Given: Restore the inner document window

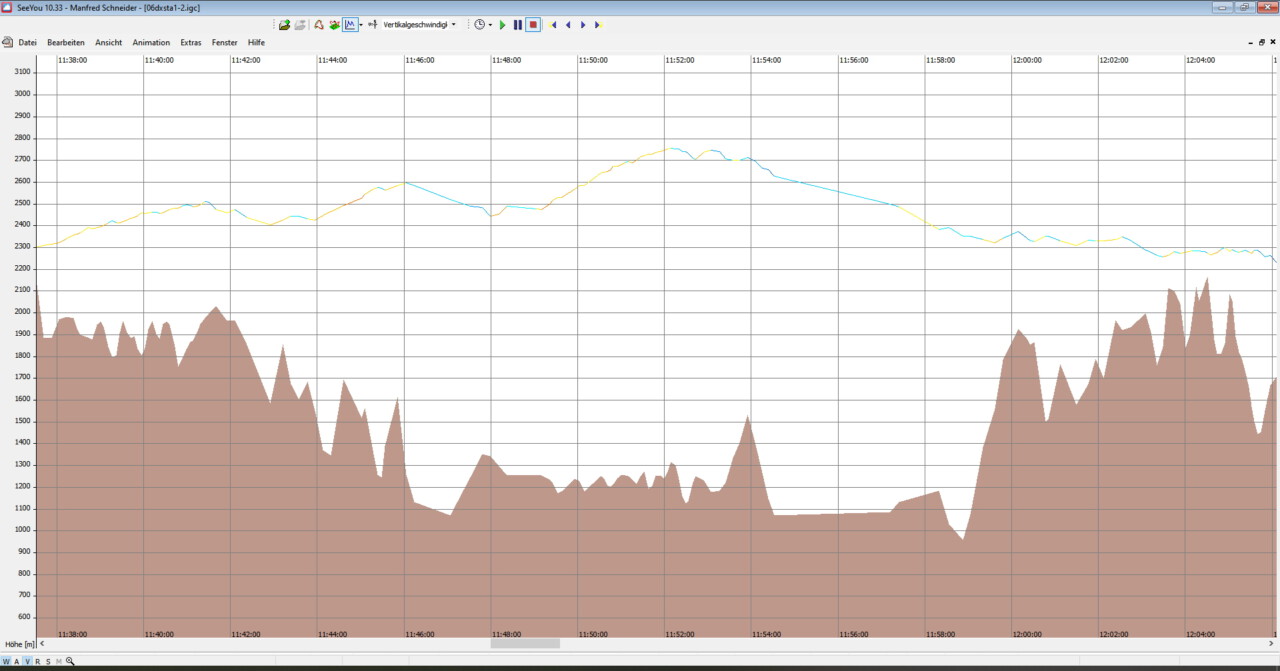Looking at the screenshot, I should 1262,43.
